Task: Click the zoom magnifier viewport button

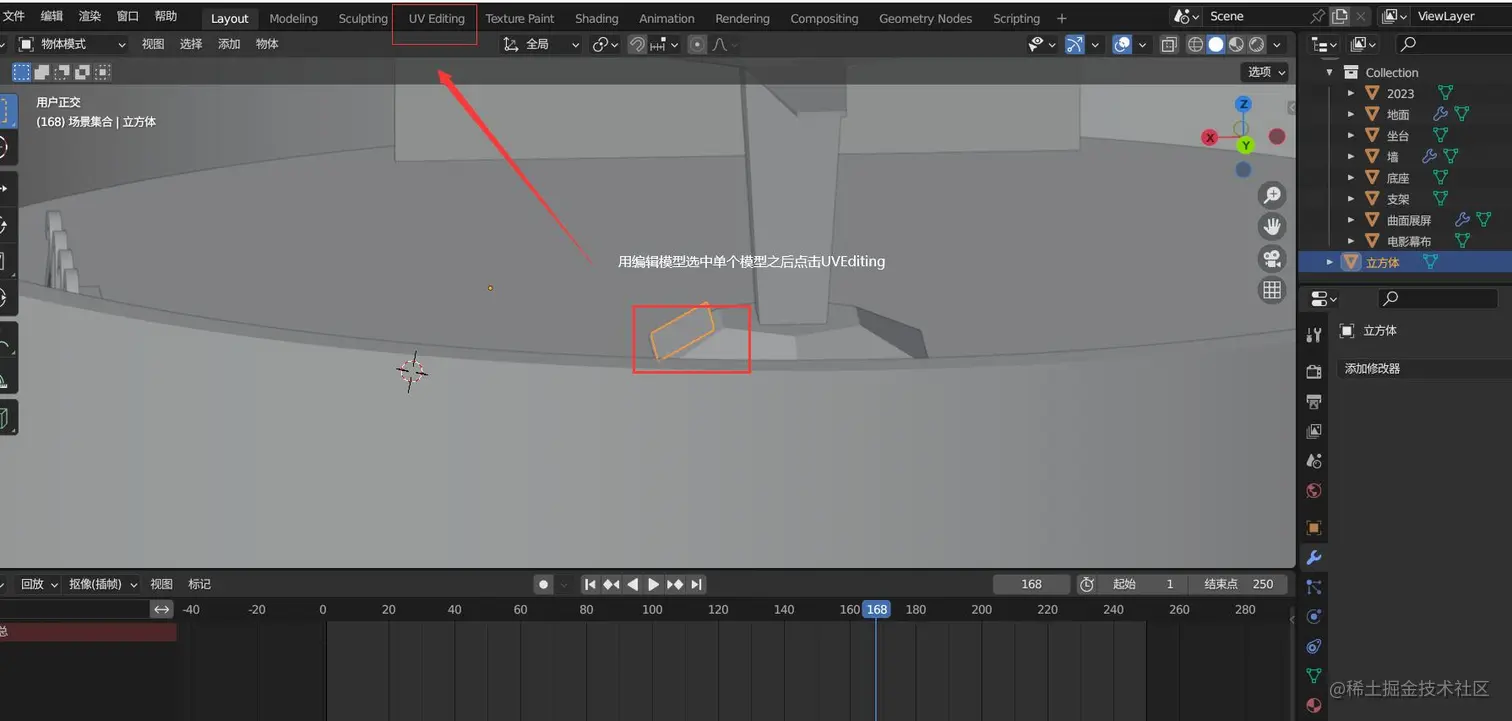Action: [x=1272, y=195]
